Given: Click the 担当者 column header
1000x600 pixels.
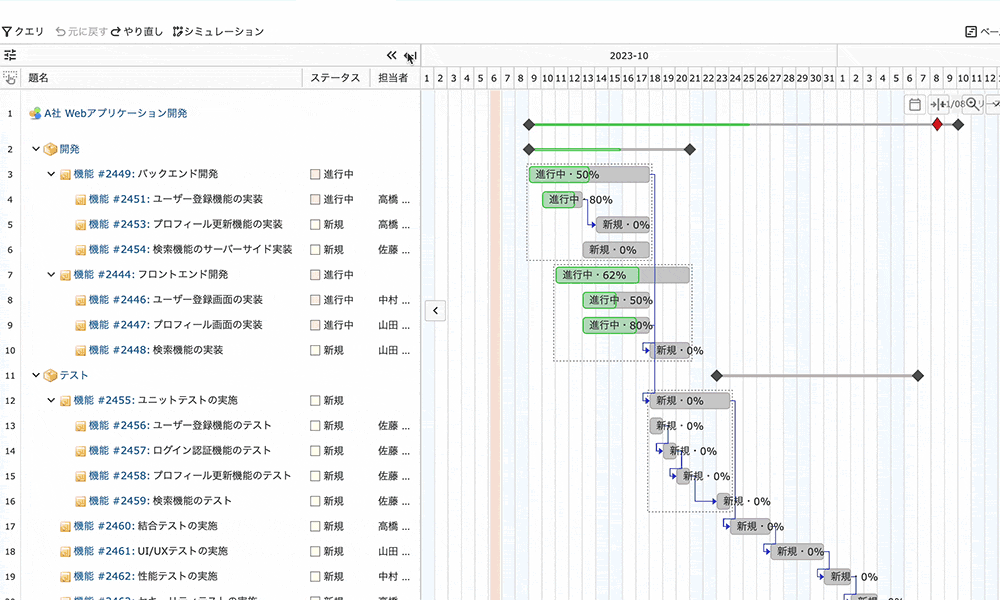Looking at the screenshot, I should point(393,78).
